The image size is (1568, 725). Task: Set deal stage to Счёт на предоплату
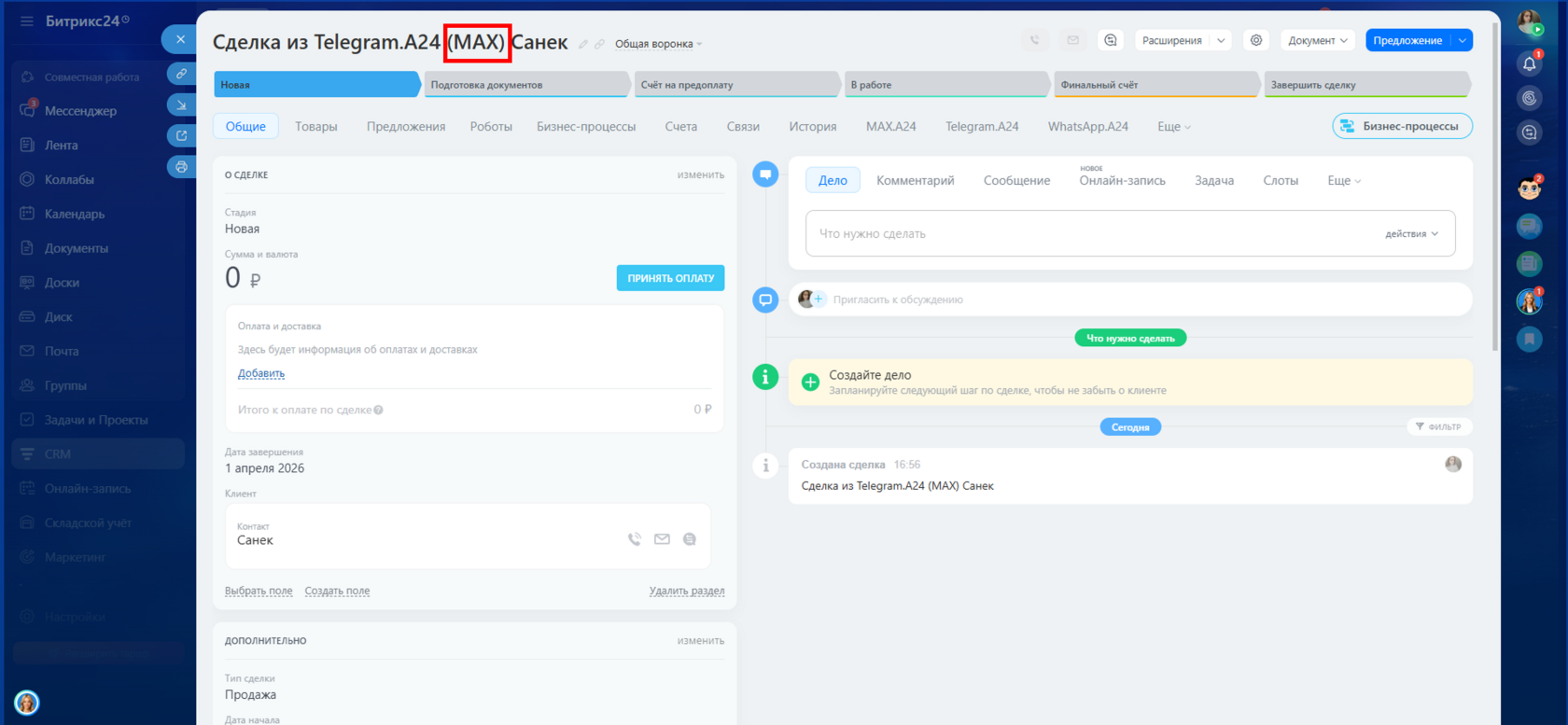(737, 85)
